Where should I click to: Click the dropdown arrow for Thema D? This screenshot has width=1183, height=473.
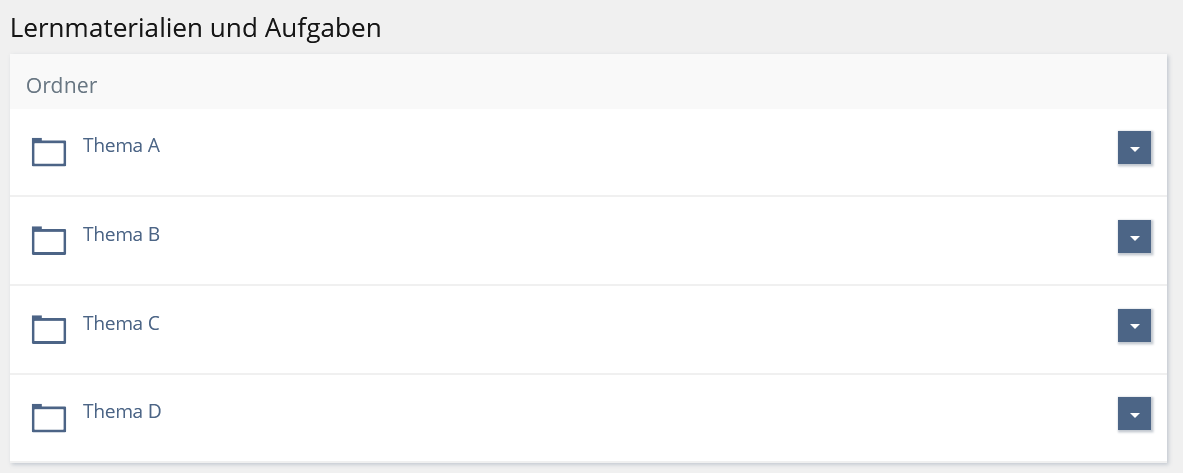pyautogui.click(x=1134, y=414)
